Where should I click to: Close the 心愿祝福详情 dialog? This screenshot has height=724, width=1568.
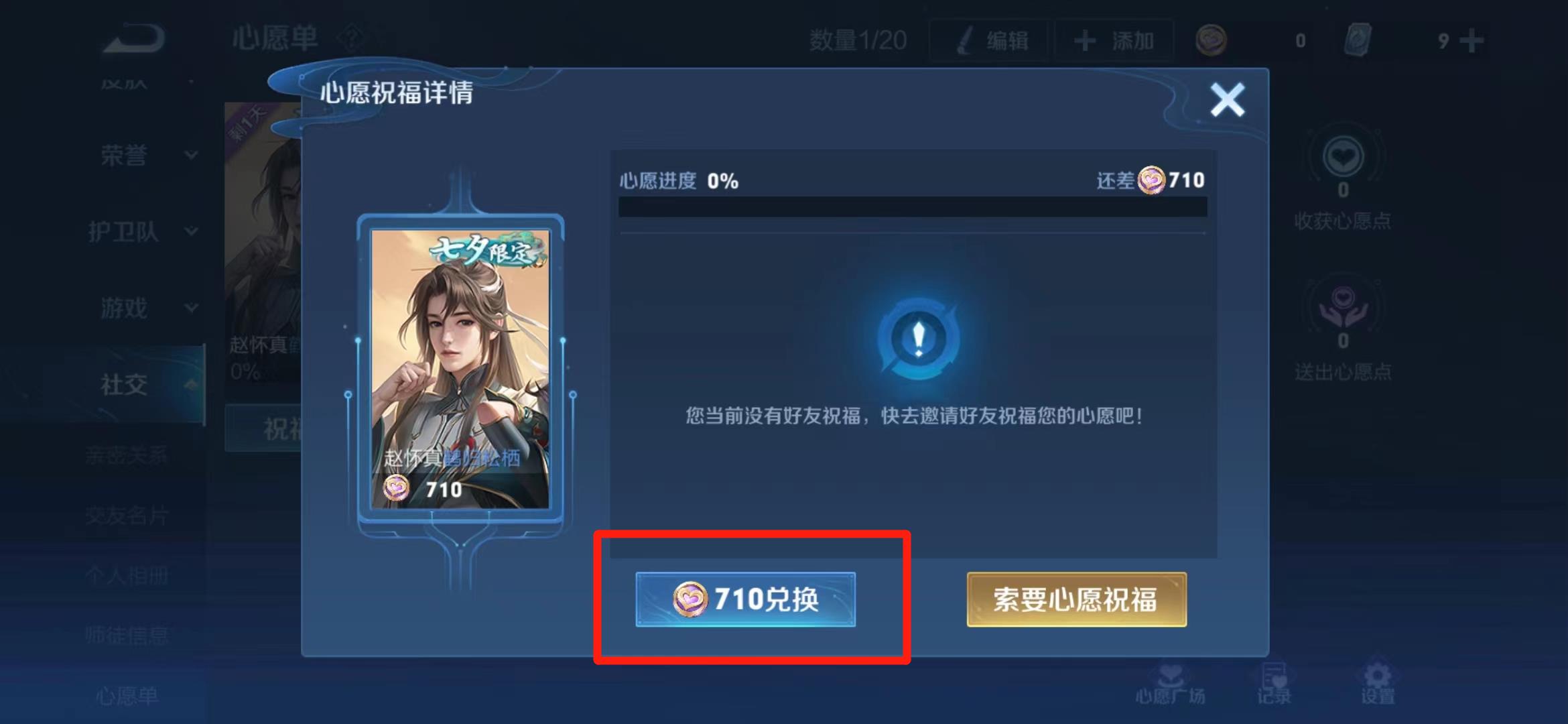tap(1227, 100)
